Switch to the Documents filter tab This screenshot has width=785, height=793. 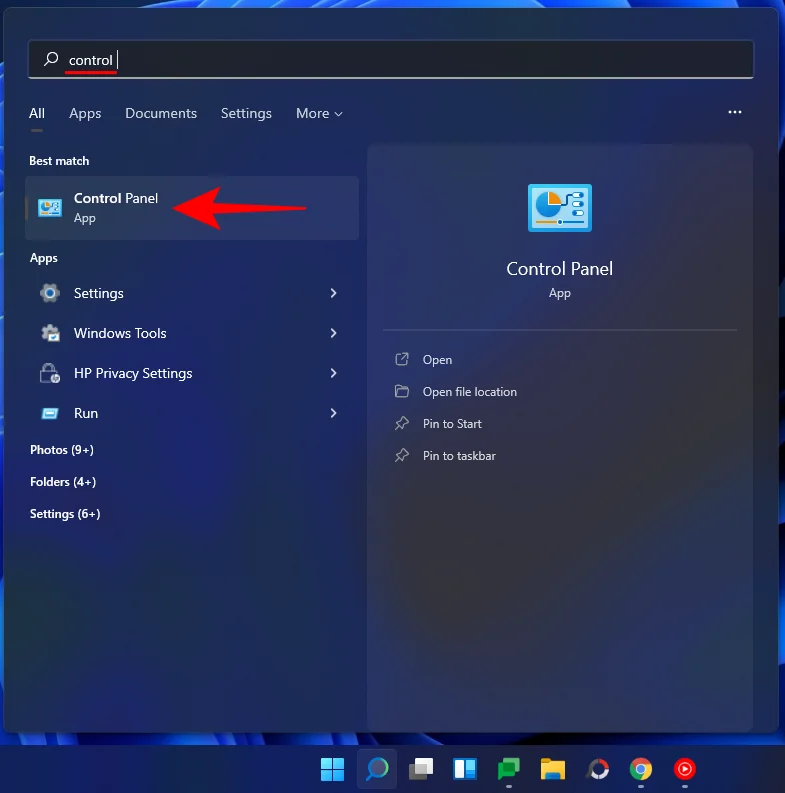pyautogui.click(x=161, y=113)
